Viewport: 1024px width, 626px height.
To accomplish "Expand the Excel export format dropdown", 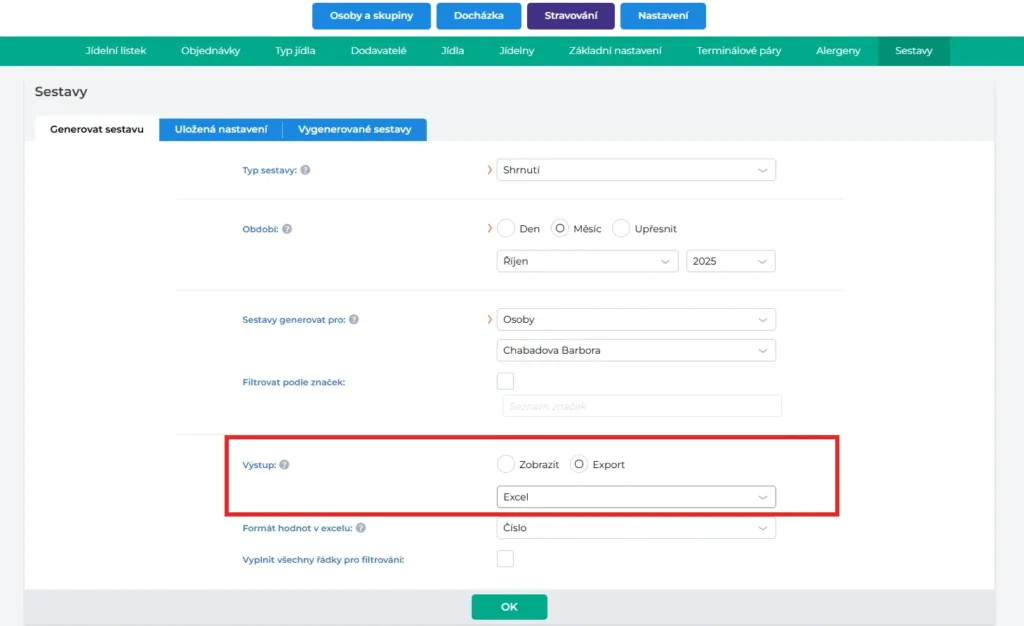I will (636, 497).
